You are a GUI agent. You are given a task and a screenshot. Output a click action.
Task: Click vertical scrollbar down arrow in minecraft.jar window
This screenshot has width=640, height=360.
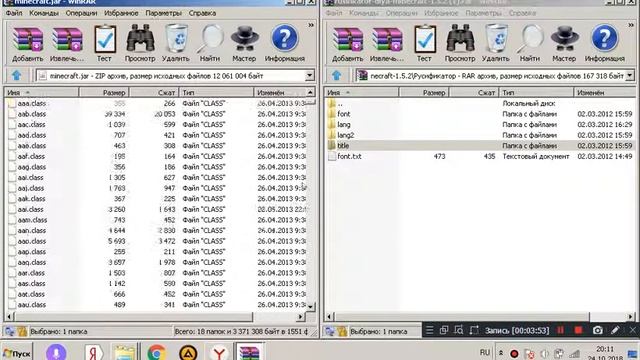click(x=310, y=306)
